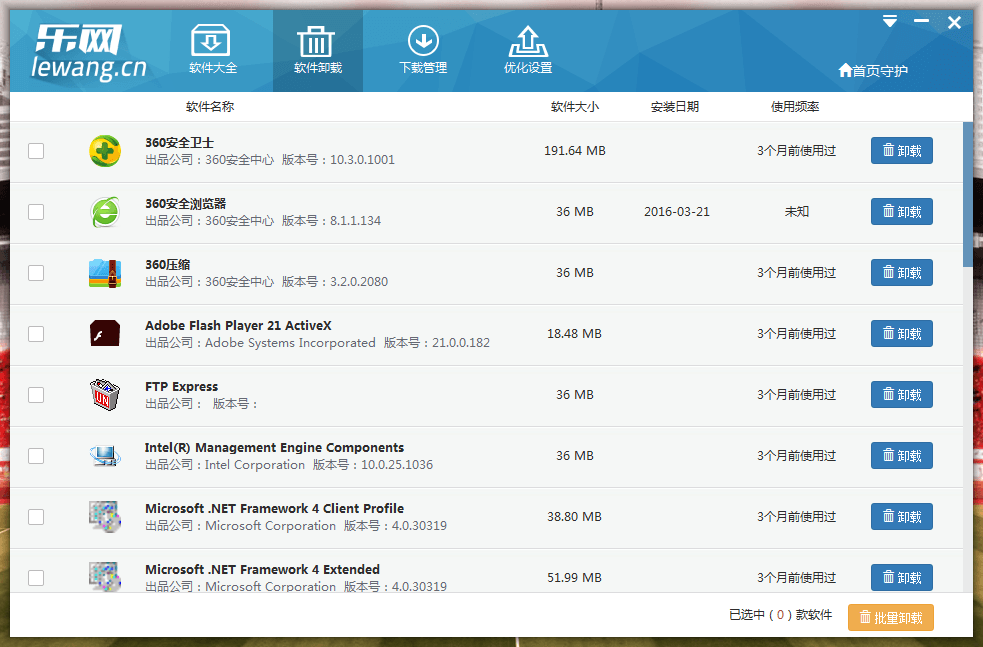Uninstall Microsoft .NET Framework 4 Extended
The width and height of the screenshot is (983, 647).
pos(902,577)
